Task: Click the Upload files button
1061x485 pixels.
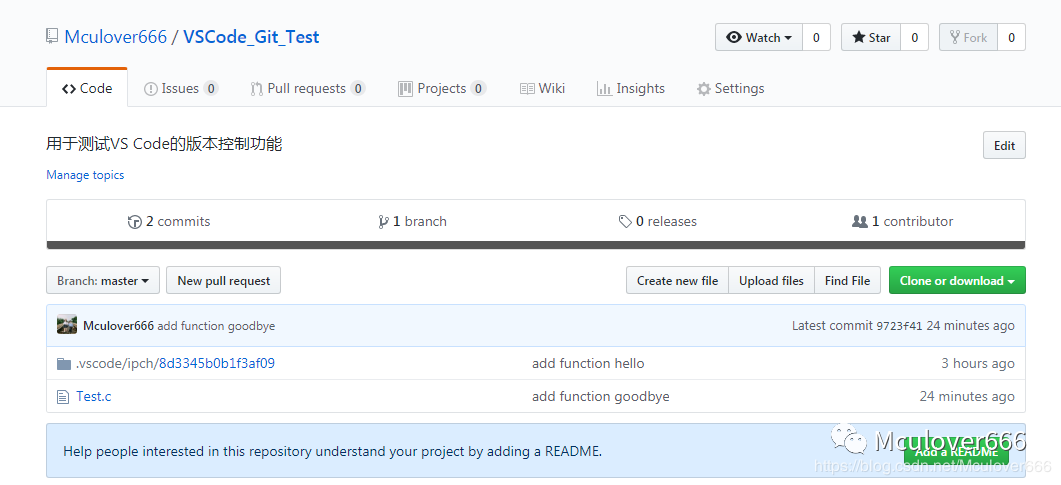Action: (x=771, y=281)
